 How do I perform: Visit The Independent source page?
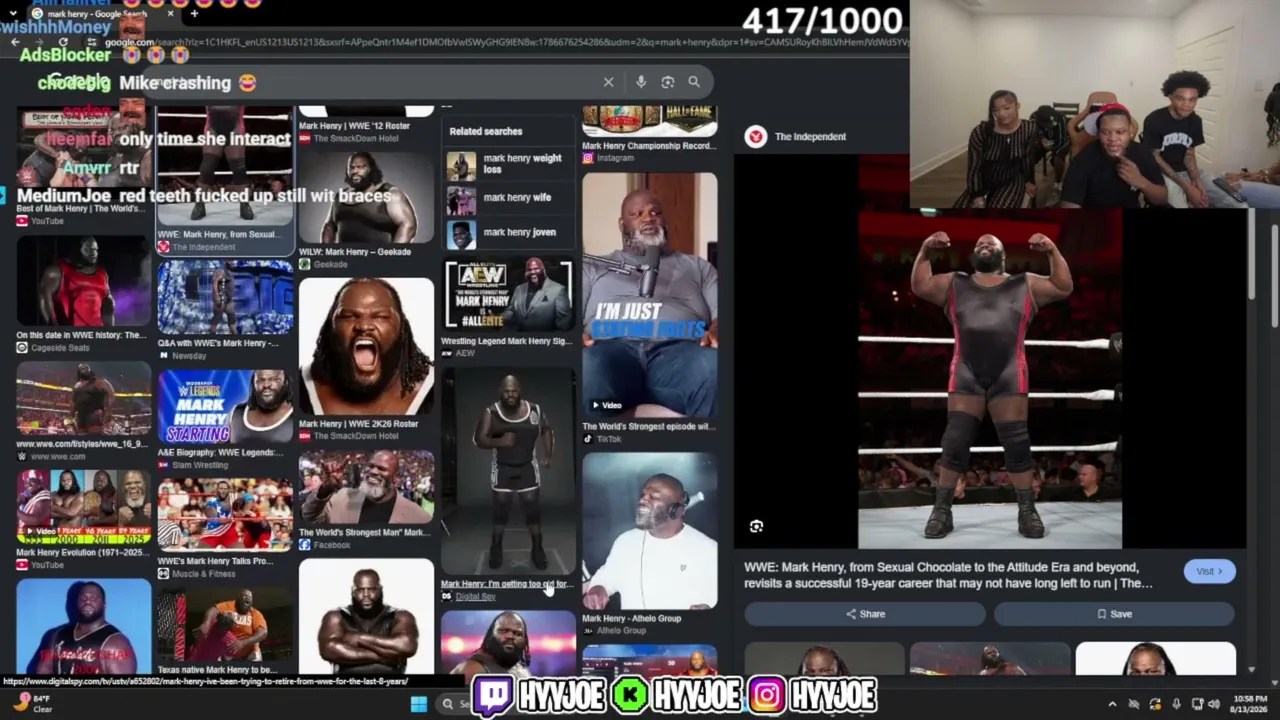click(x=1209, y=571)
